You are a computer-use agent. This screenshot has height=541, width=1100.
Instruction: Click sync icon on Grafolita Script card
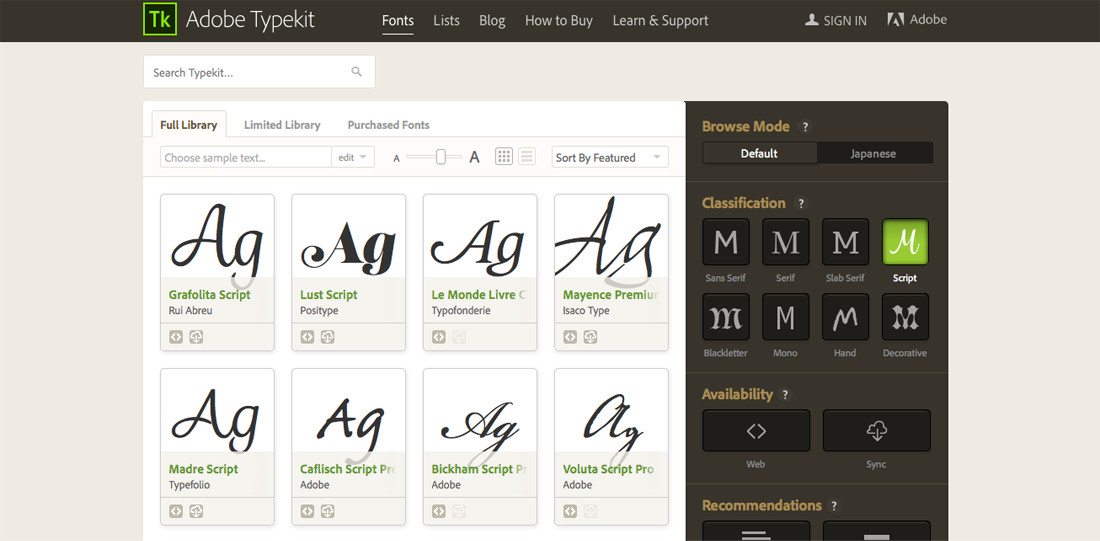coord(196,337)
